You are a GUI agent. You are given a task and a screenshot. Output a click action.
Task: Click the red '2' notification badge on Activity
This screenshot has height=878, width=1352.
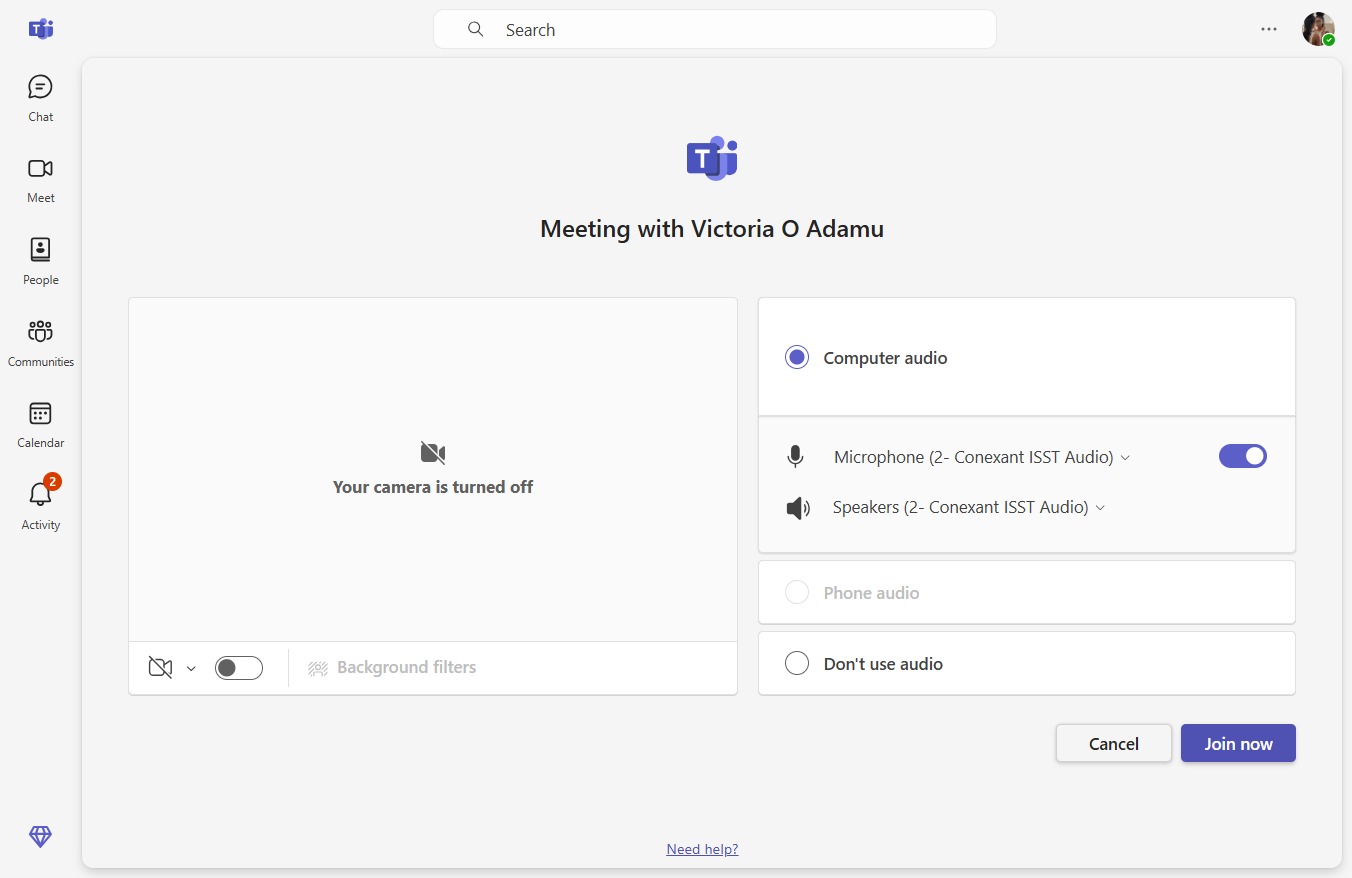(53, 481)
